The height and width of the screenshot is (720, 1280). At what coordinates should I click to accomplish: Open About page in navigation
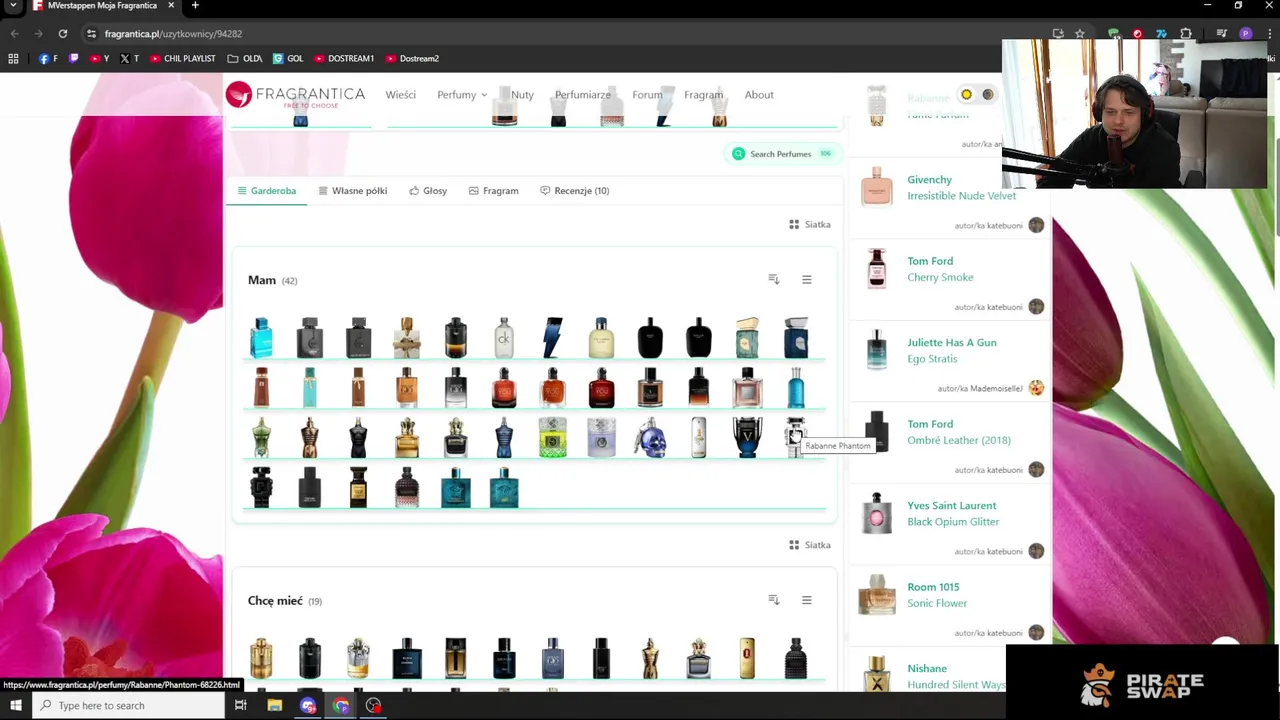tap(759, 95)
